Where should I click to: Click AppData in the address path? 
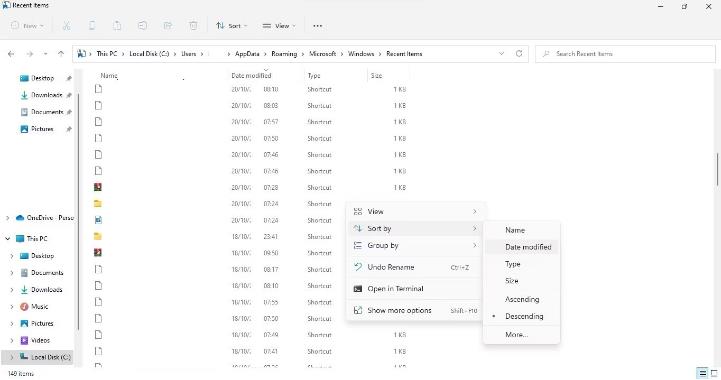click(247, 54)
